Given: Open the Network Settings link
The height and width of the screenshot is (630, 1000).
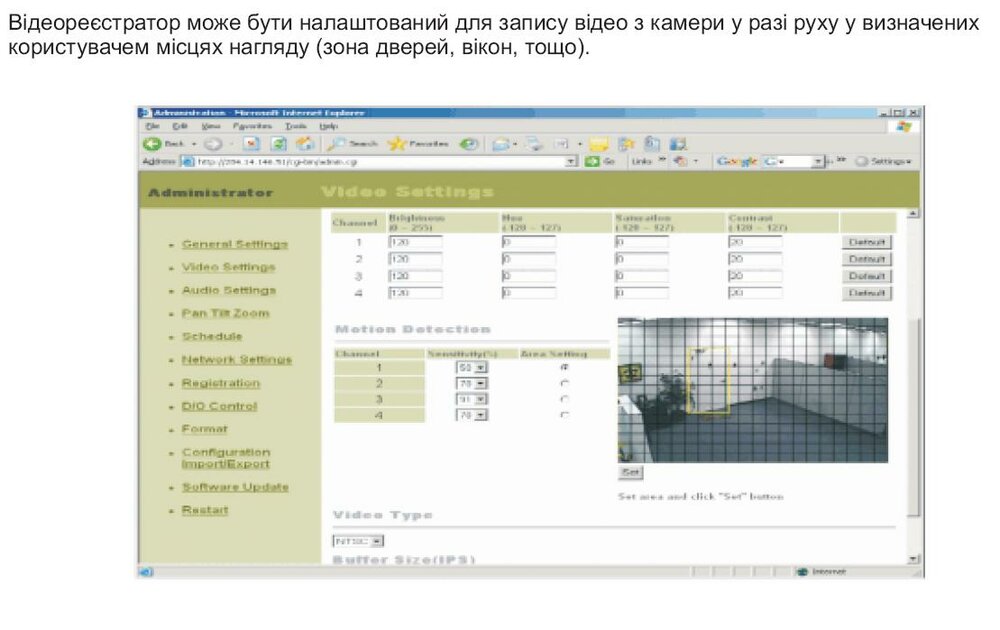Looking at the screenshot, I should pos(236,360).
